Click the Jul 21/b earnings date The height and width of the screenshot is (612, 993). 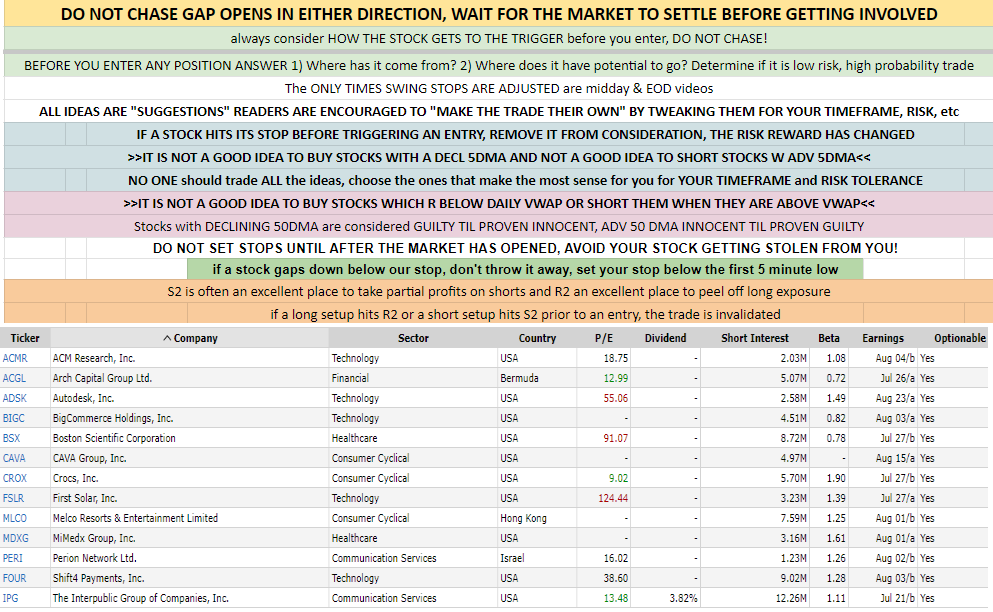pyautogui.click(x=897, y=598)
